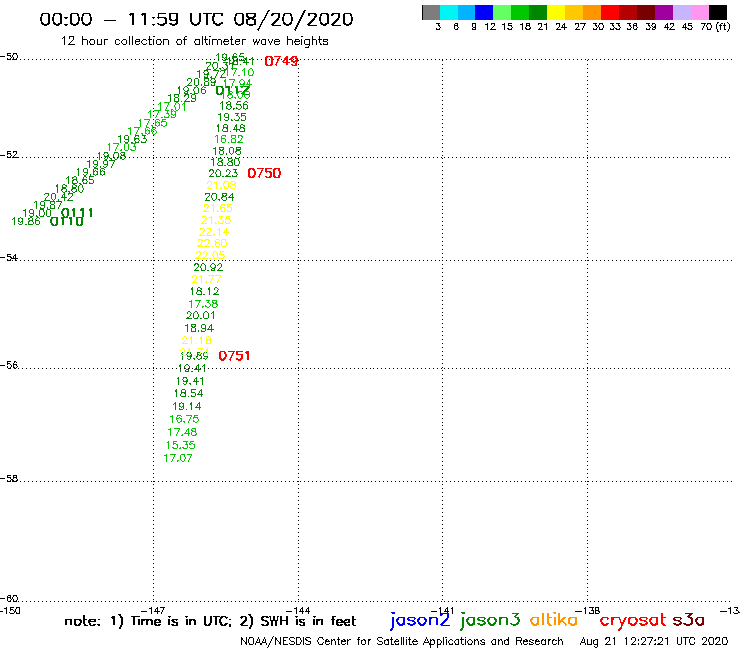
Task: Click the green 0110 time marker
Action: (x=67, y=221)
